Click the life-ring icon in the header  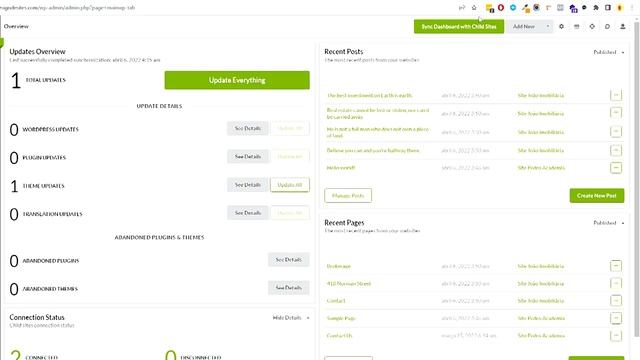coord(592,27)
